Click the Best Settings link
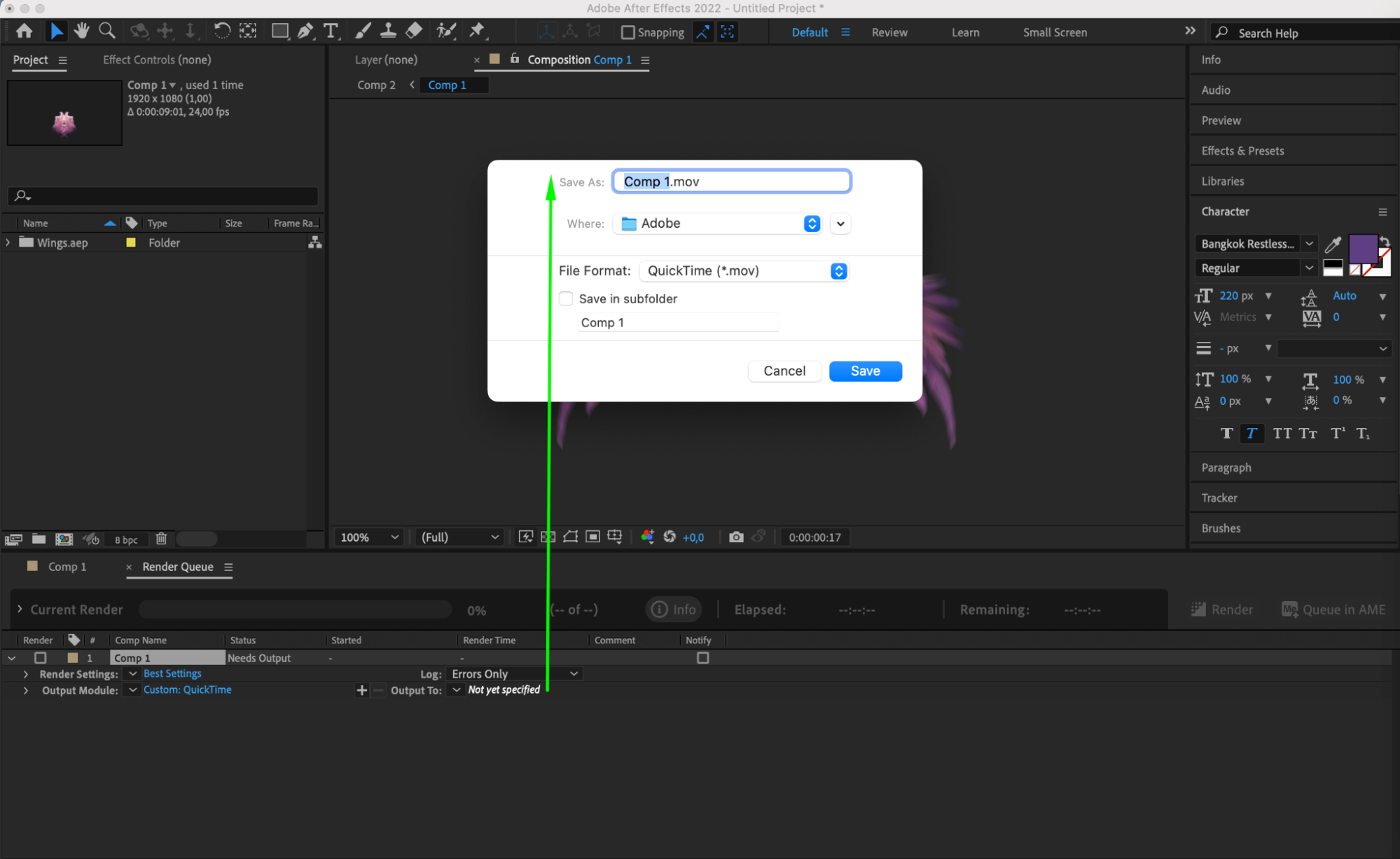 [172, 673]
